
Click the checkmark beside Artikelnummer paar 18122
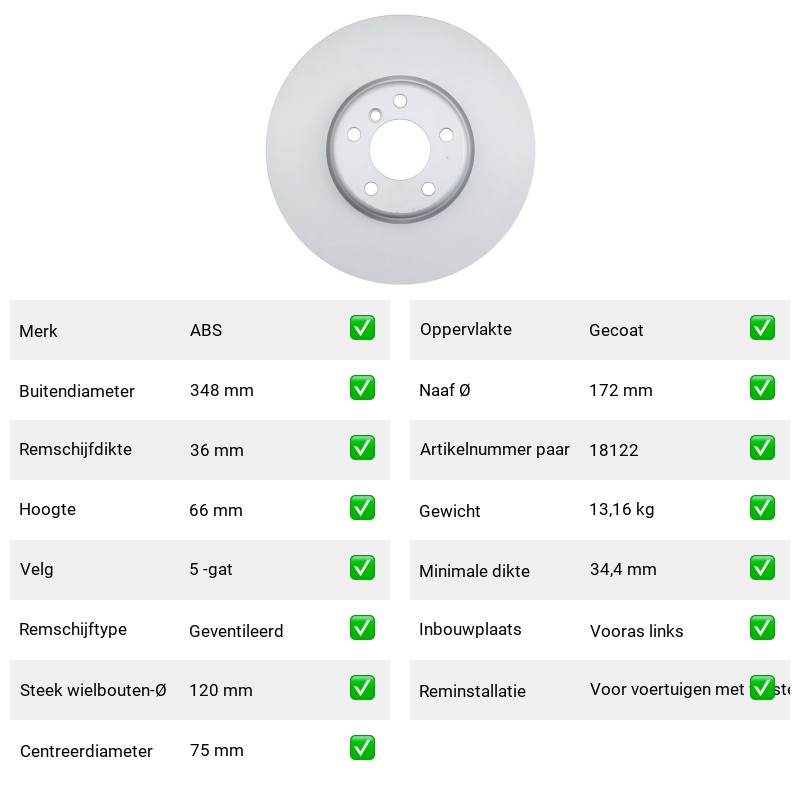coord(762,447)
